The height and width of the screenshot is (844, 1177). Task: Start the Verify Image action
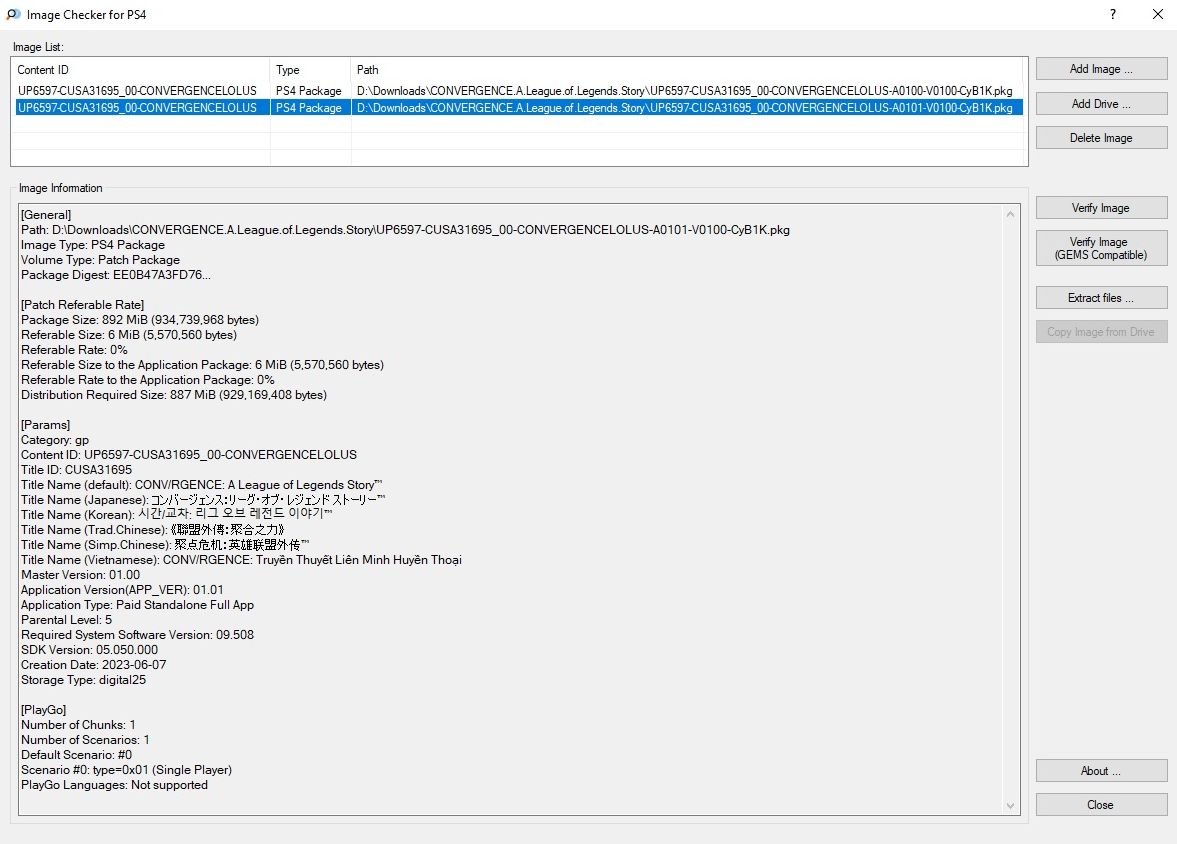(x=1101, y=208)
